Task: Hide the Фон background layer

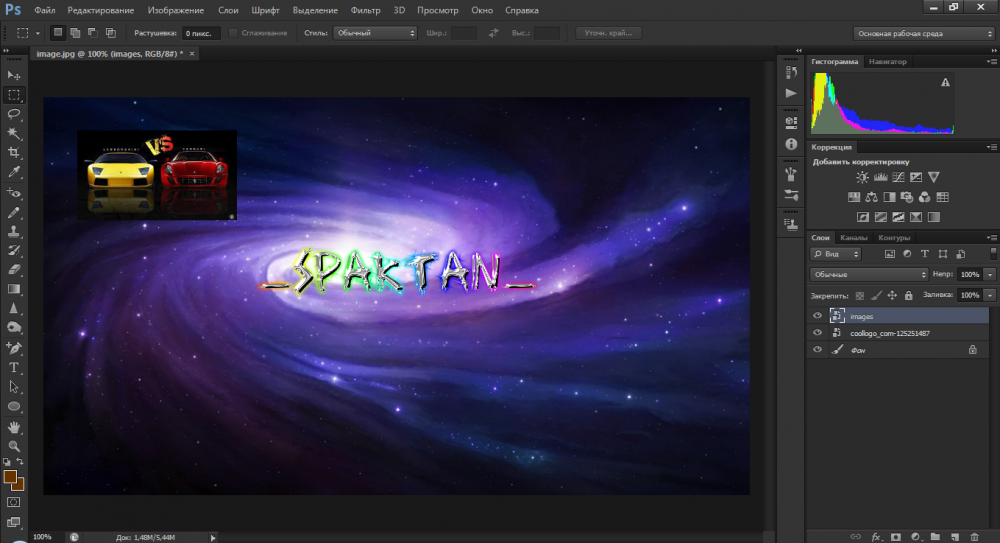Action: (x=817, y=350)
